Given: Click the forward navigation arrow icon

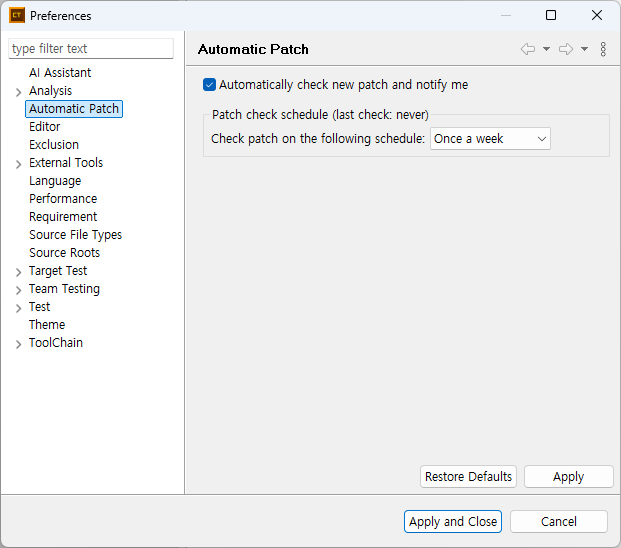Looking at the screenshot, I should pyautogui.click(x=566, y=49).
